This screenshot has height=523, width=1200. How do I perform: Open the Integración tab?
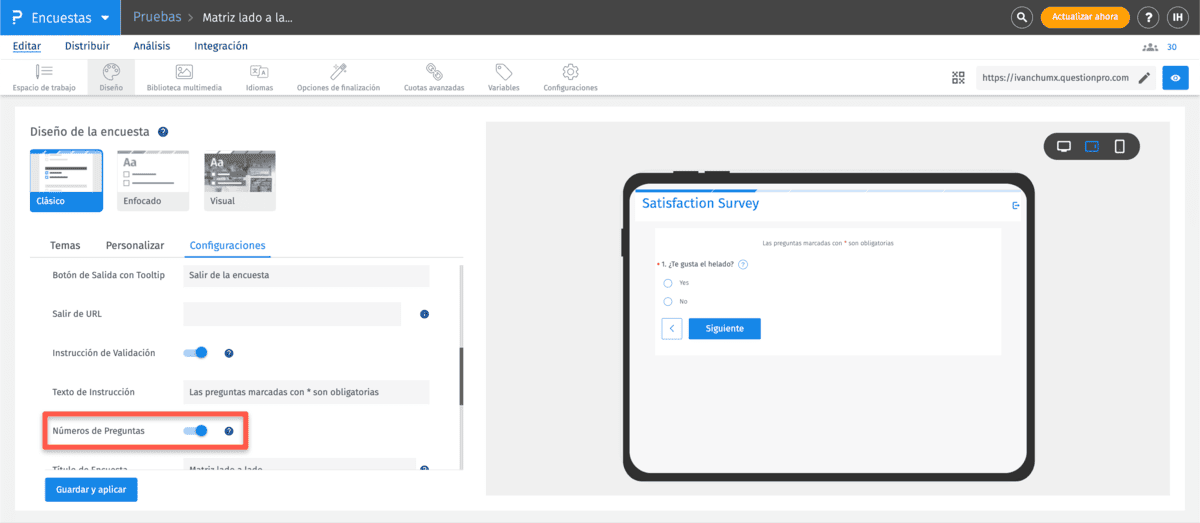pyautogui.click(x=221, y=46)
